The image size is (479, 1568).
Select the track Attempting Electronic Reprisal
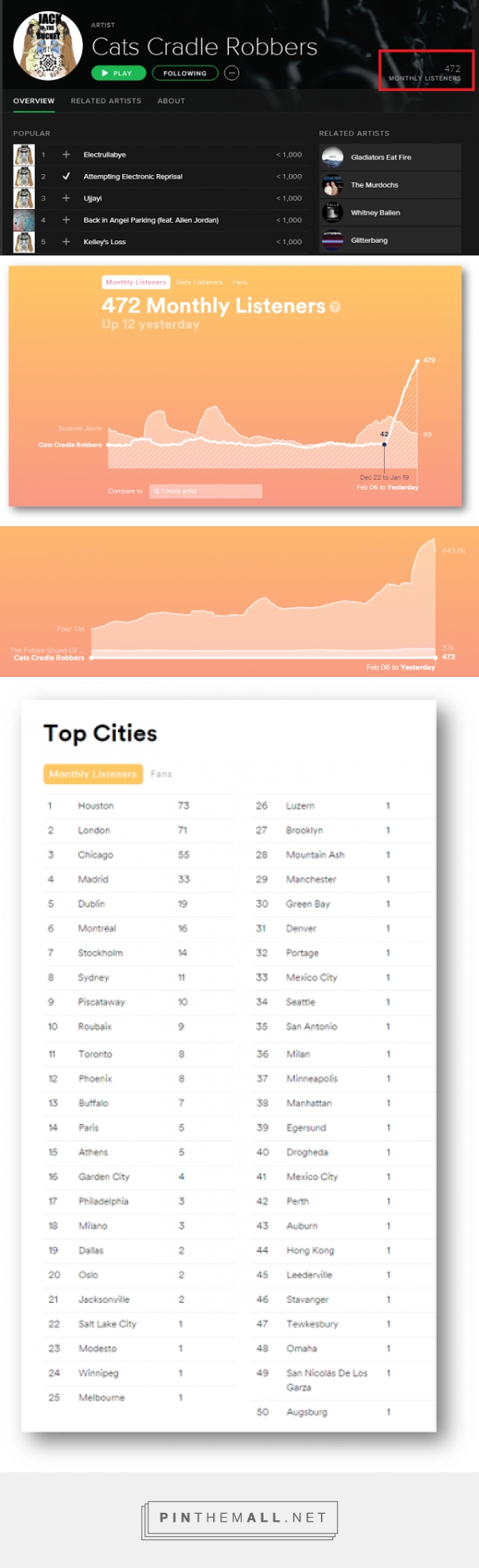click(x=133, y=176)
